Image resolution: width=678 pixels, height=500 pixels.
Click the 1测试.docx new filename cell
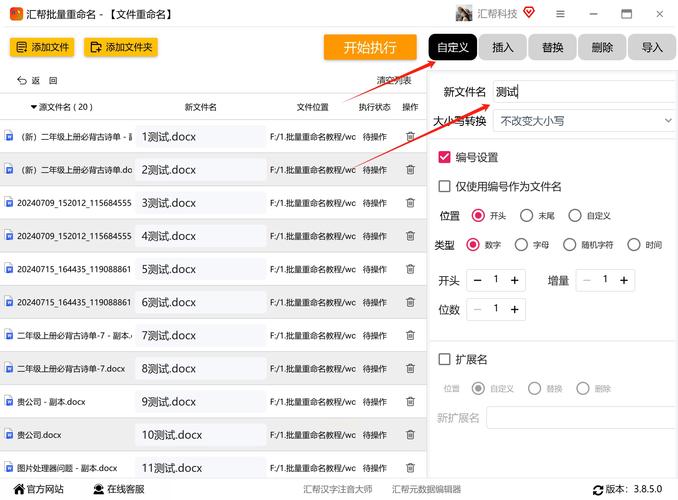[x=201, y=137]
